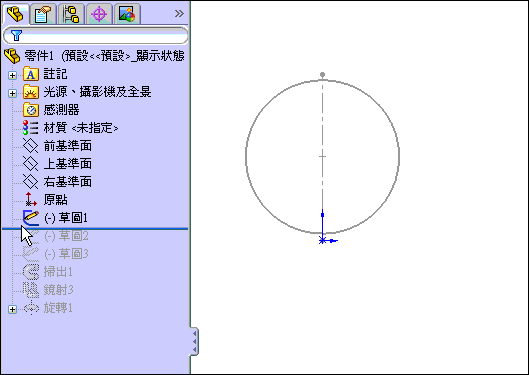Open the FeatureManager design tree tab
This screenshot has height=375, width=529.
(x=15, y=14)
